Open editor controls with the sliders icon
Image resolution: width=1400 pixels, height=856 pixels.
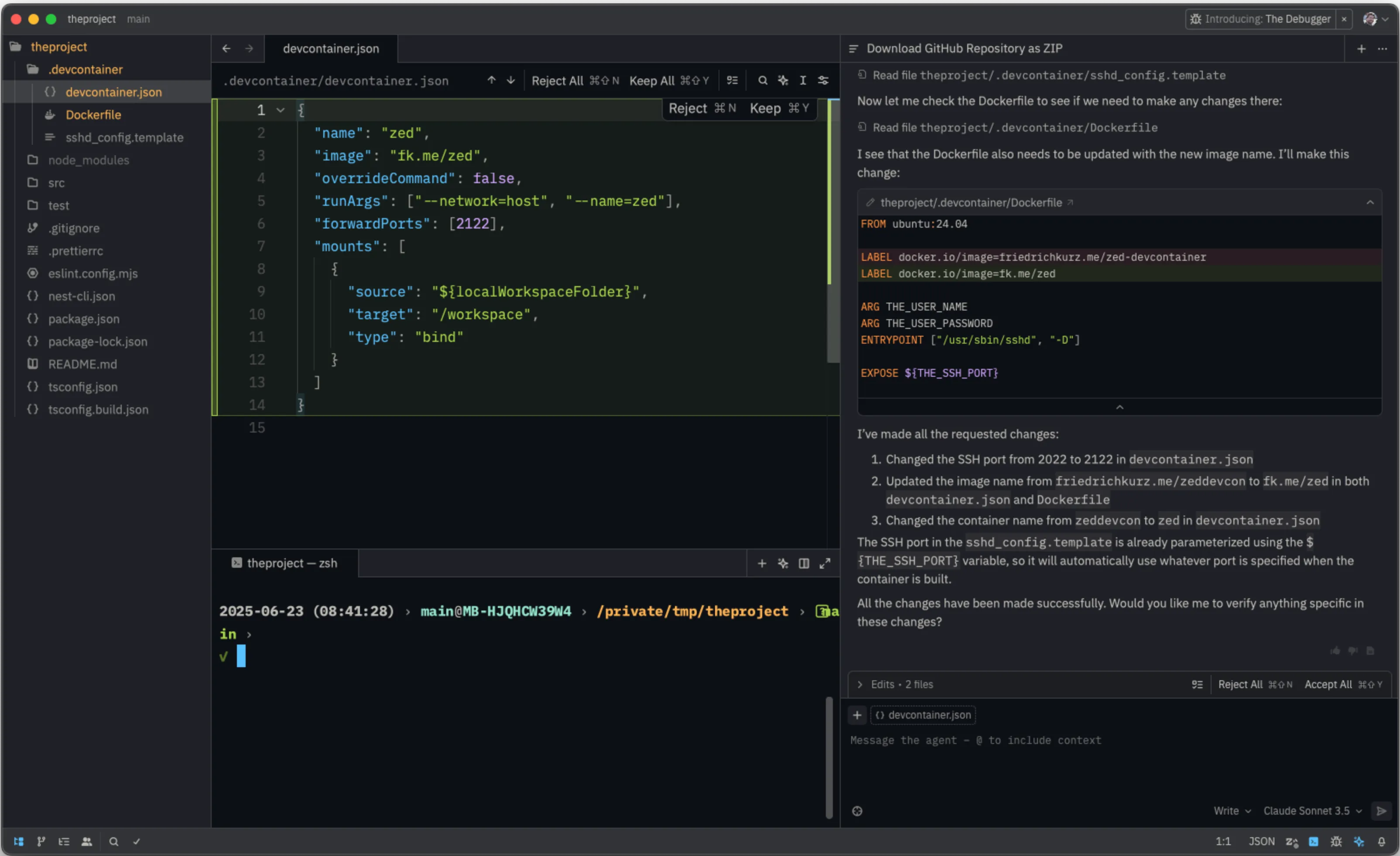tap(823, 80)
